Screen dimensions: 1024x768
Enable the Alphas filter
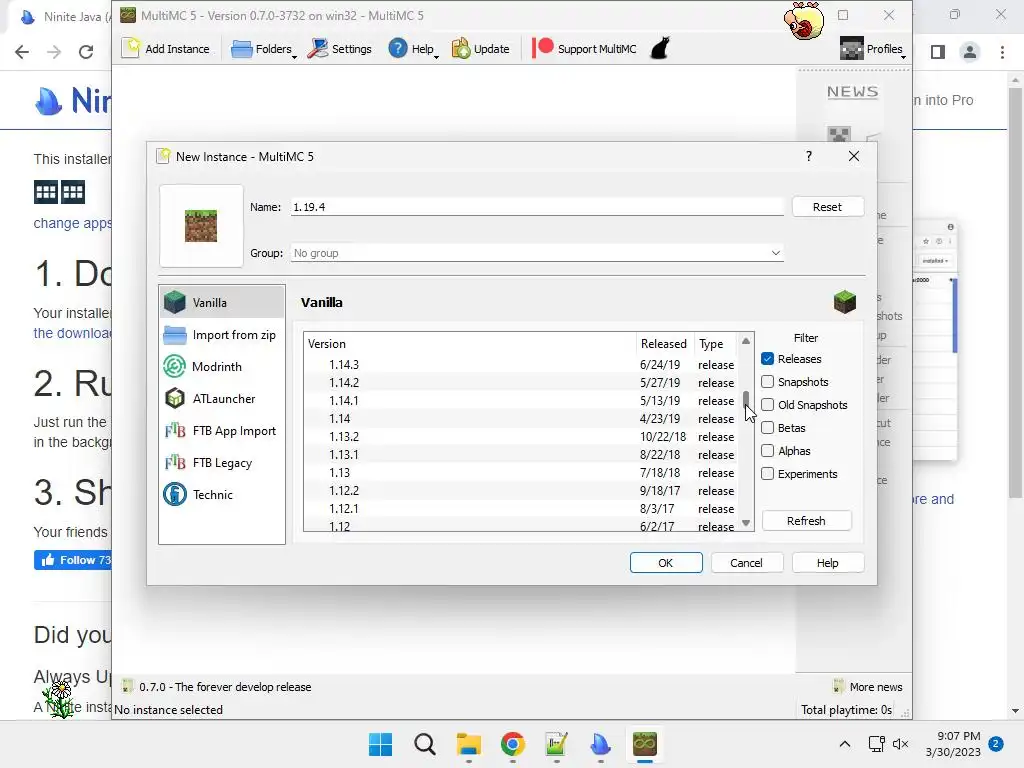pos(768,451)
